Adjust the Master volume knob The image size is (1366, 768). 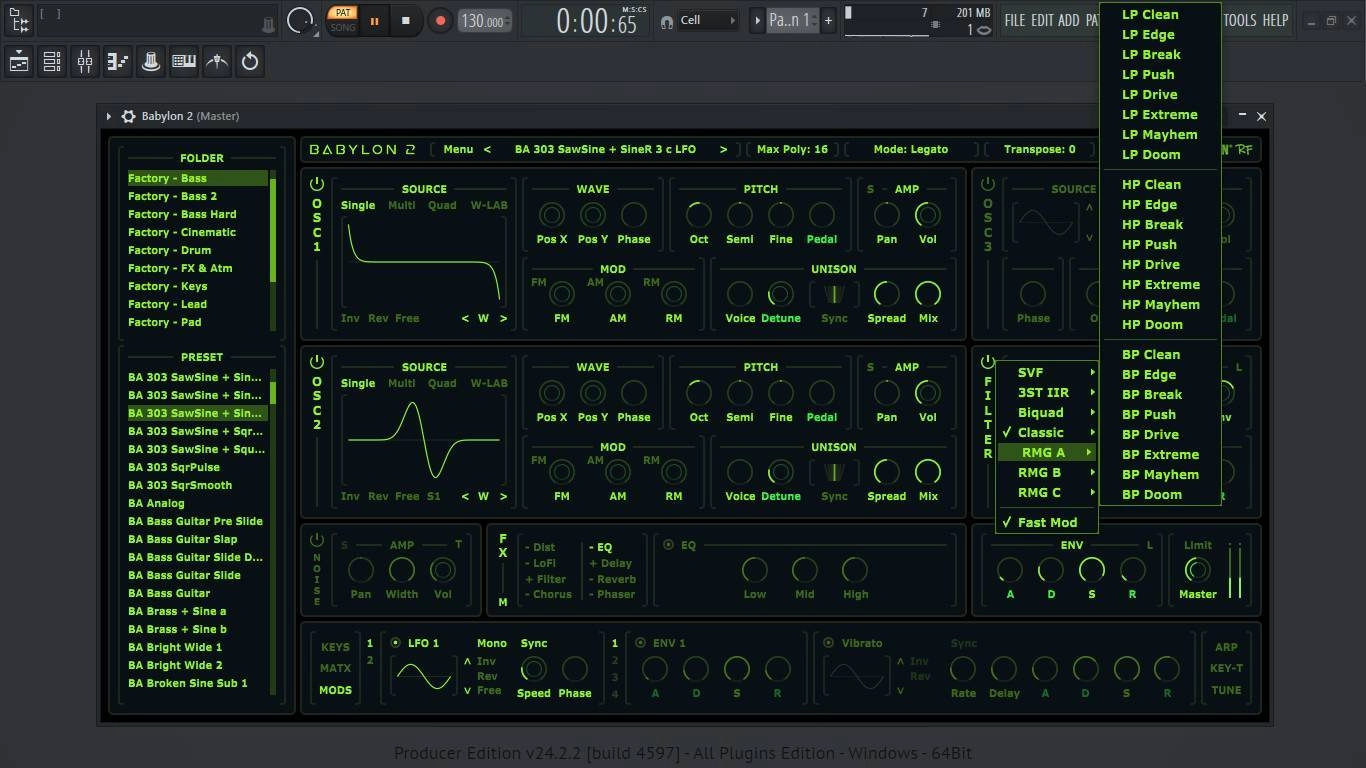[1197, 570]
